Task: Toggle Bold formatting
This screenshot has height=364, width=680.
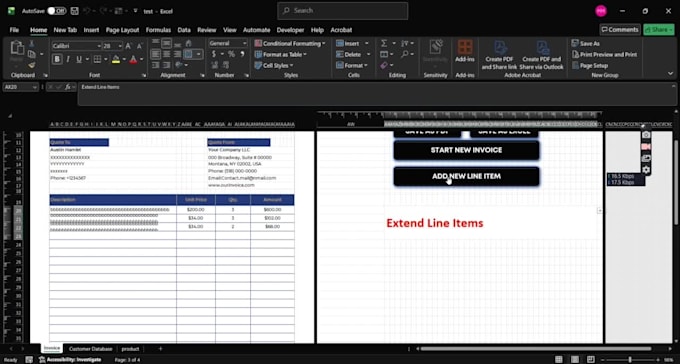Action: [x=57, y=59]
